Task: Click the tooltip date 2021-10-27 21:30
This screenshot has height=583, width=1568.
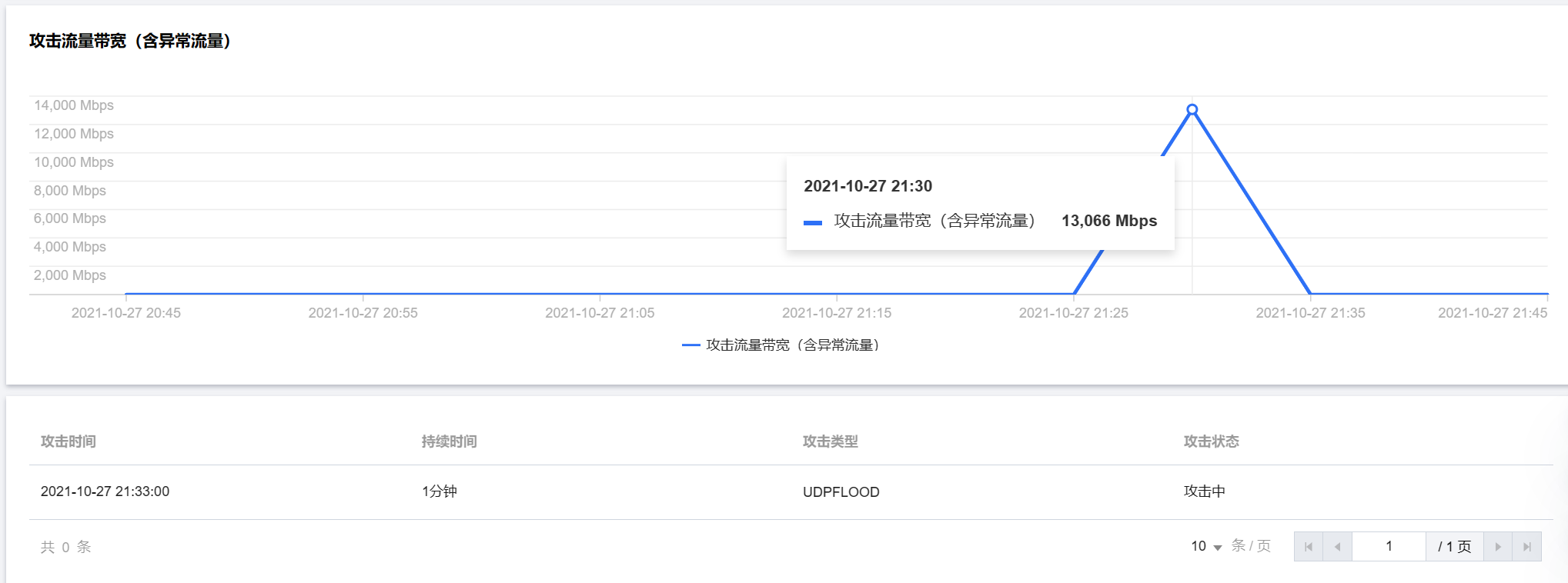Action: click(x=868, y=186)
